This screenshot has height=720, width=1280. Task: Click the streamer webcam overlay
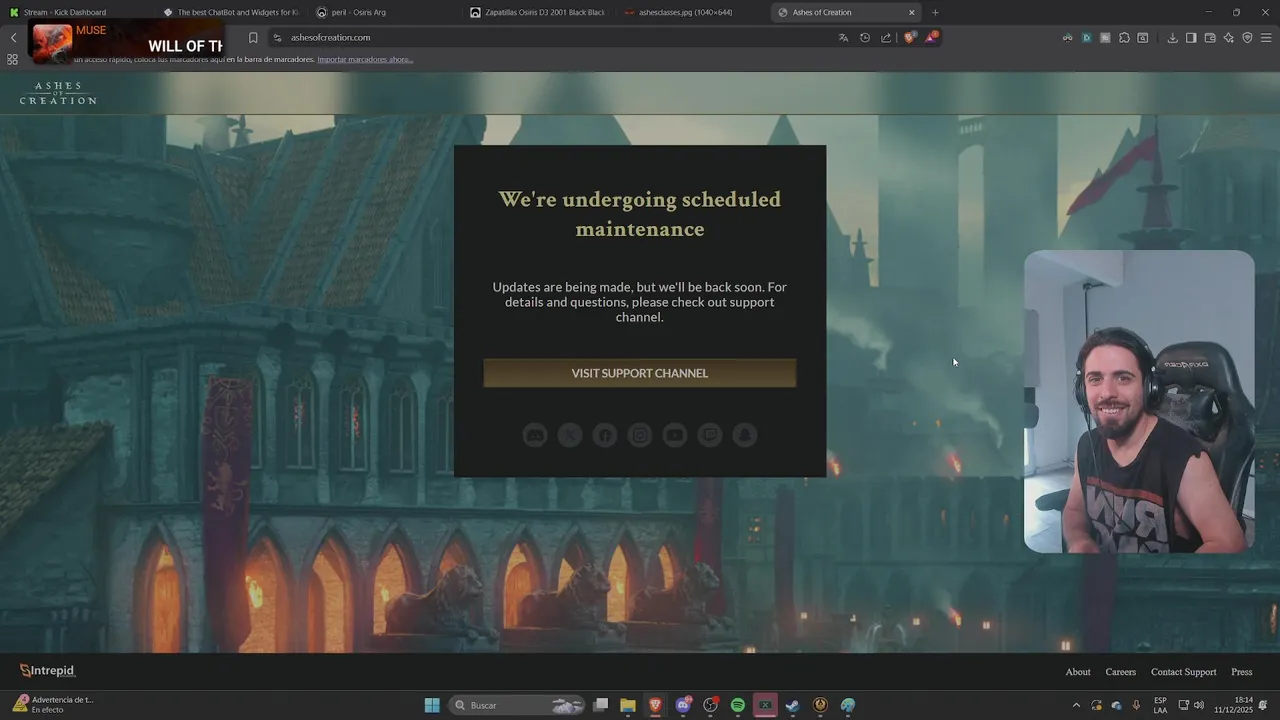[1139, 401]
